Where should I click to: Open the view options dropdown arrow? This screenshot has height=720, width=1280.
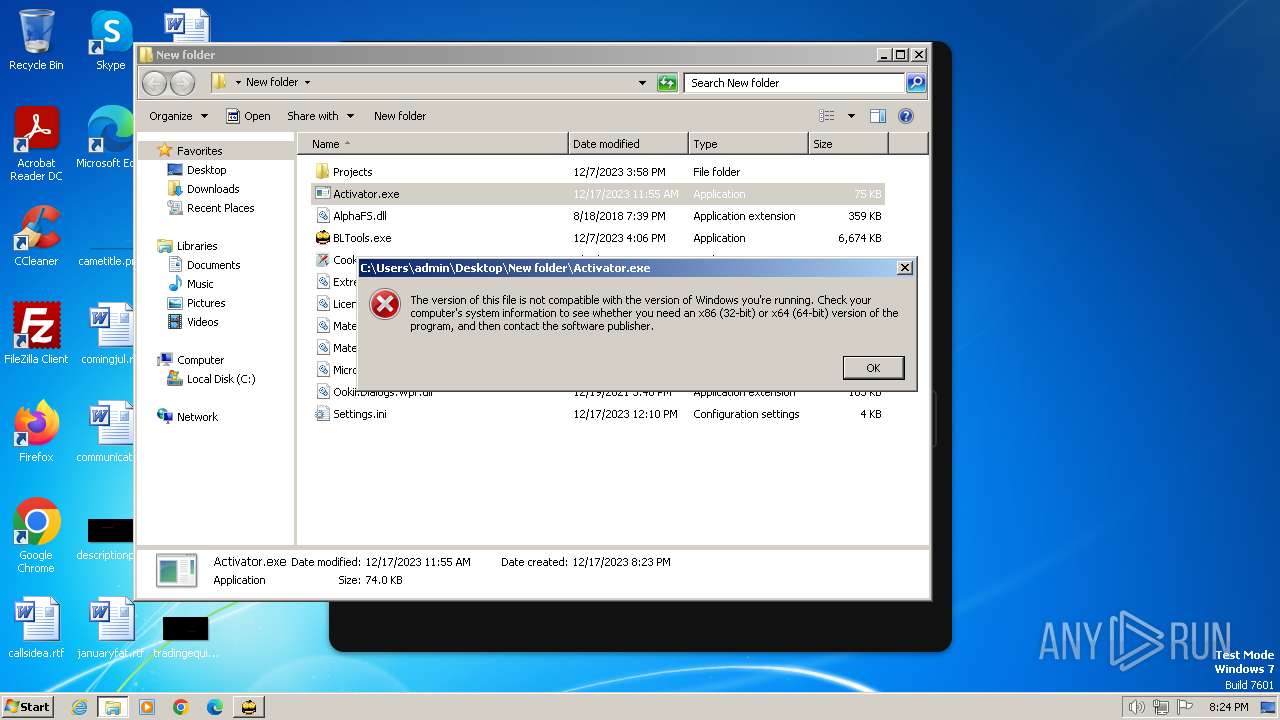[851, 116]
